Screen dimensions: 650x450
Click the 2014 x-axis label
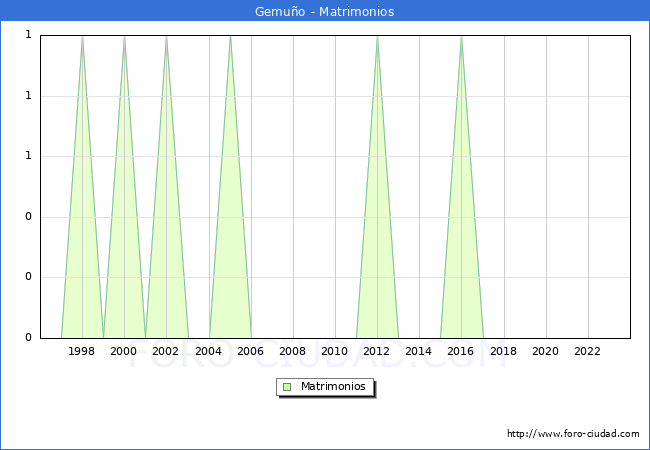(x=419, y=351)
